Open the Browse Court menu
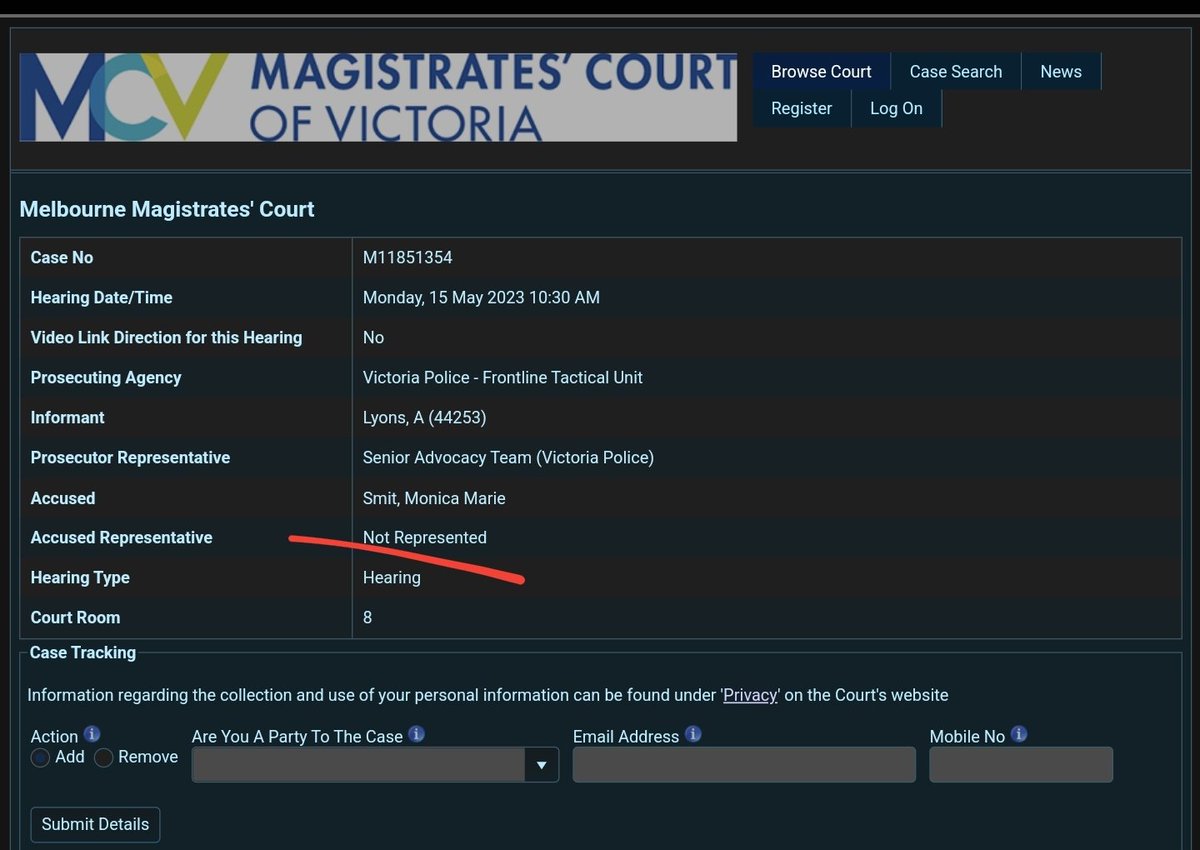The image size is (1200, 850). point(821,72)
